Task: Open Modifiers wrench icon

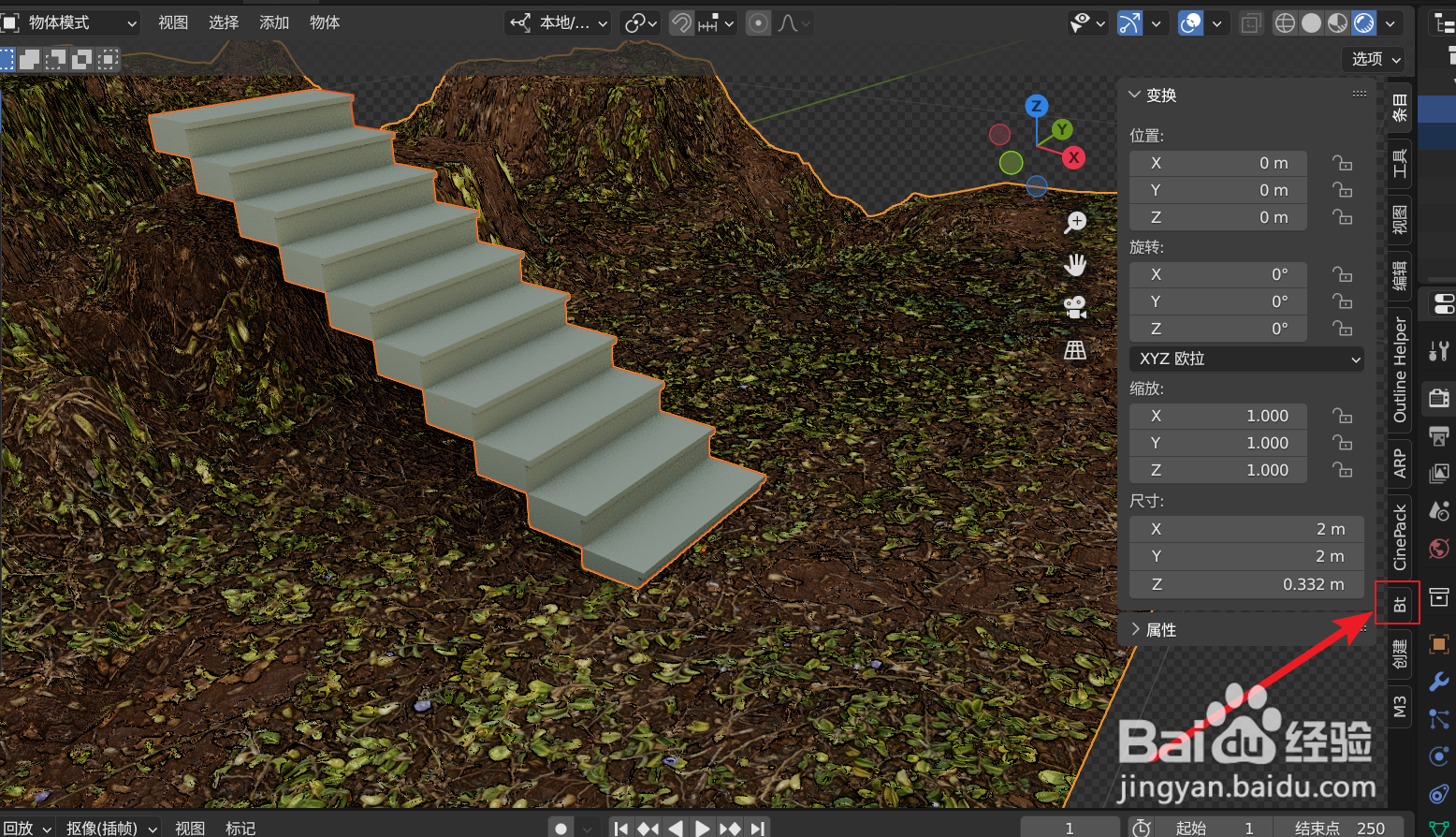Action: coord(1439,682)
